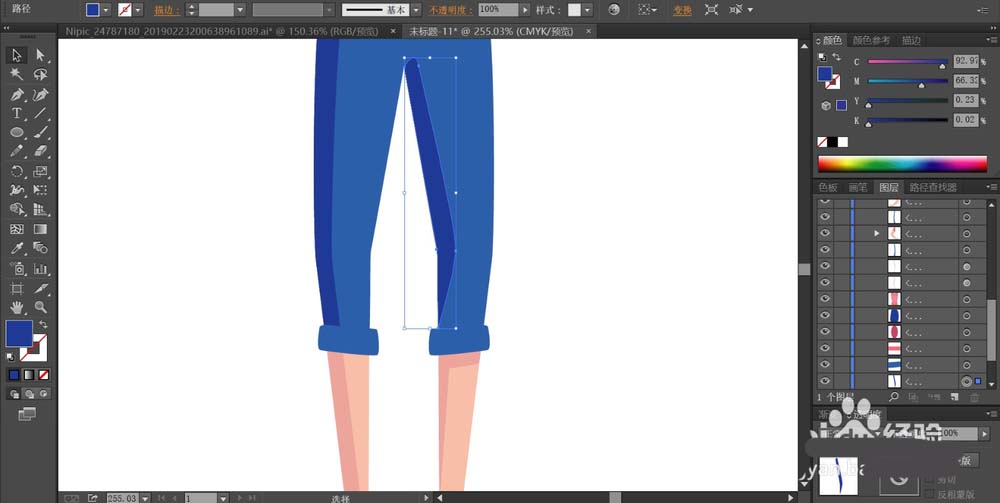The width and height of the screenshot is (1000, 503).
Task: Toggle visibility of the bottom layer row
Action: 825,381
